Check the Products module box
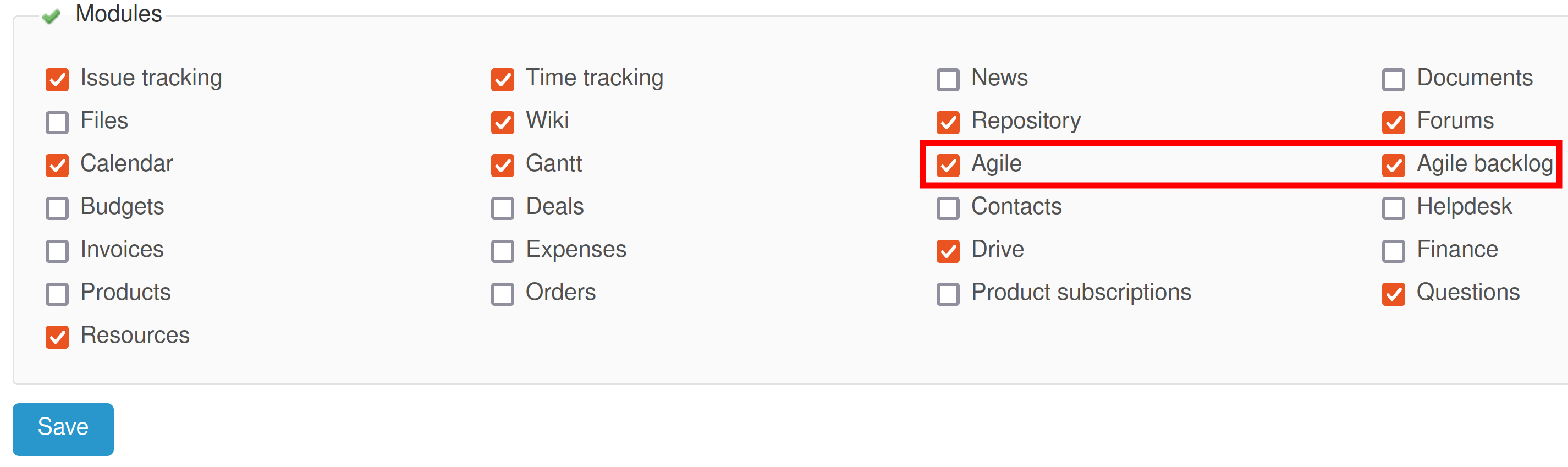Viewport: 1568px width, 467px height. coord(57,294)
